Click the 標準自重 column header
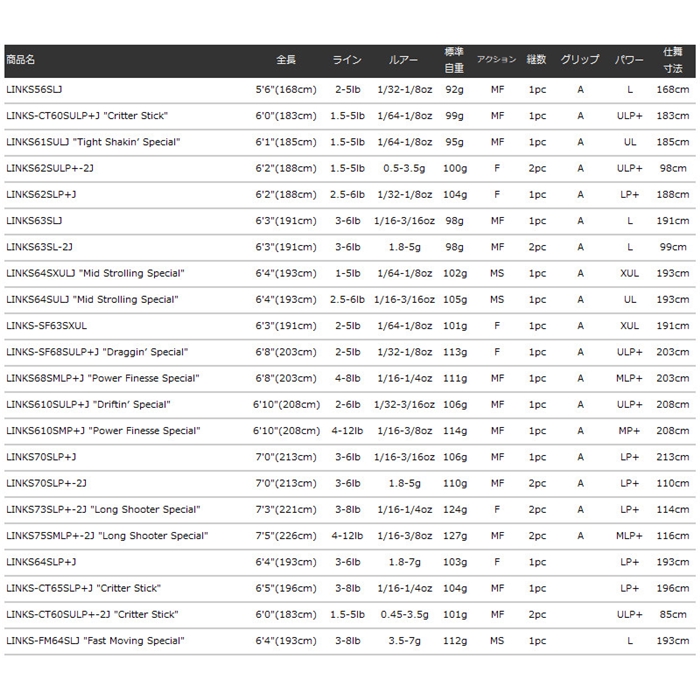This screenshot has width=700, height=700. (x=454, y=60)
